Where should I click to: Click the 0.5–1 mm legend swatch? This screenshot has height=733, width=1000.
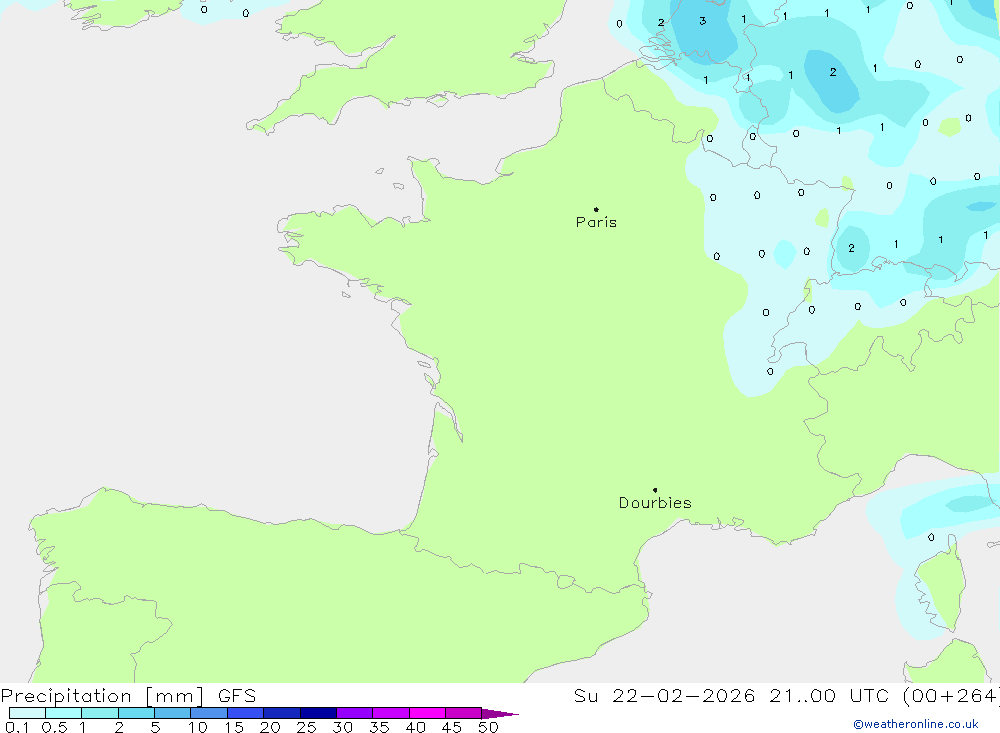(x=64, y=713)
